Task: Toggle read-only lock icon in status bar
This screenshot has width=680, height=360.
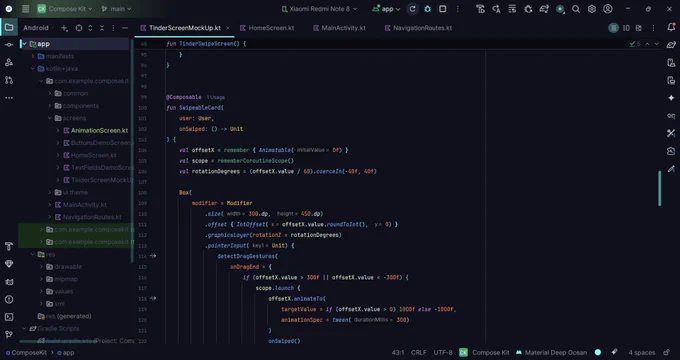Action: click(x=667, y=353)
